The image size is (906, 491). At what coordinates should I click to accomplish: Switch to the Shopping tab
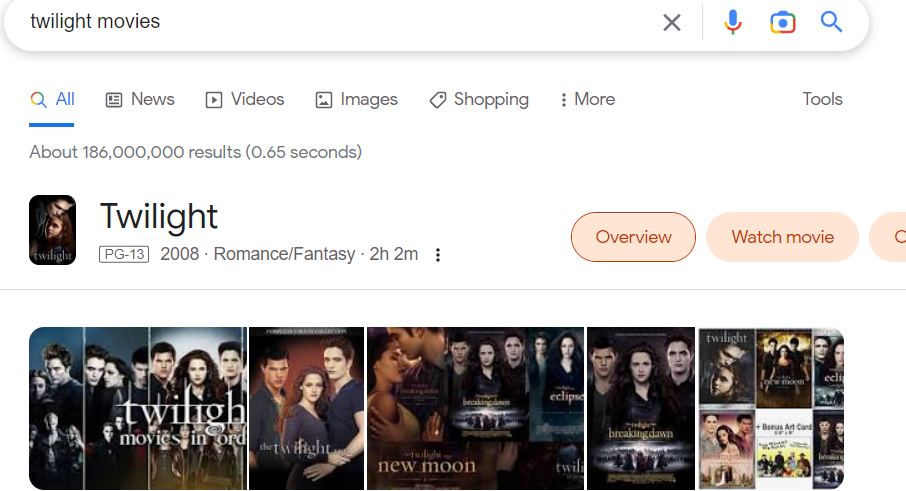pyautogui.click(x=479, y=99)
